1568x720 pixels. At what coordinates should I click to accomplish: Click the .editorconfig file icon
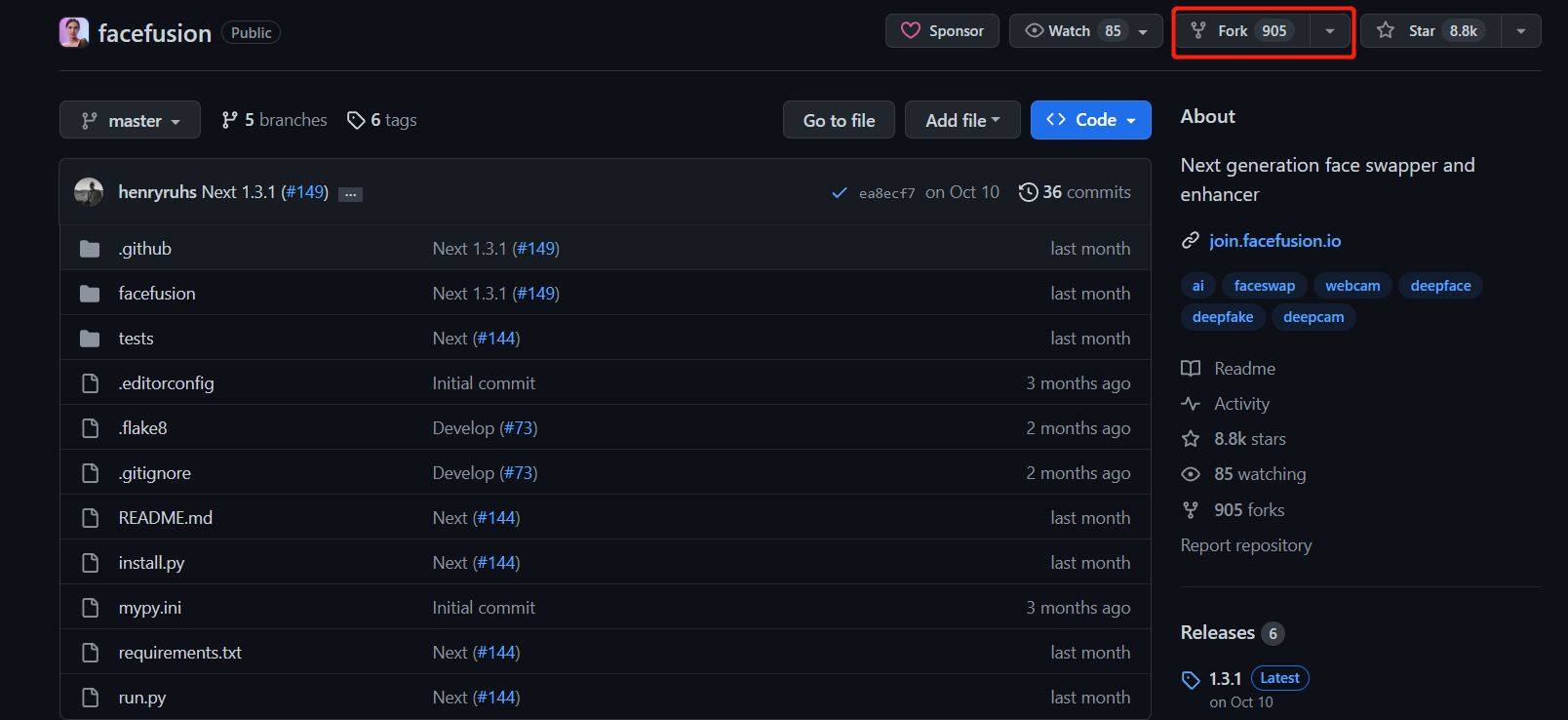tap(91, 383)
